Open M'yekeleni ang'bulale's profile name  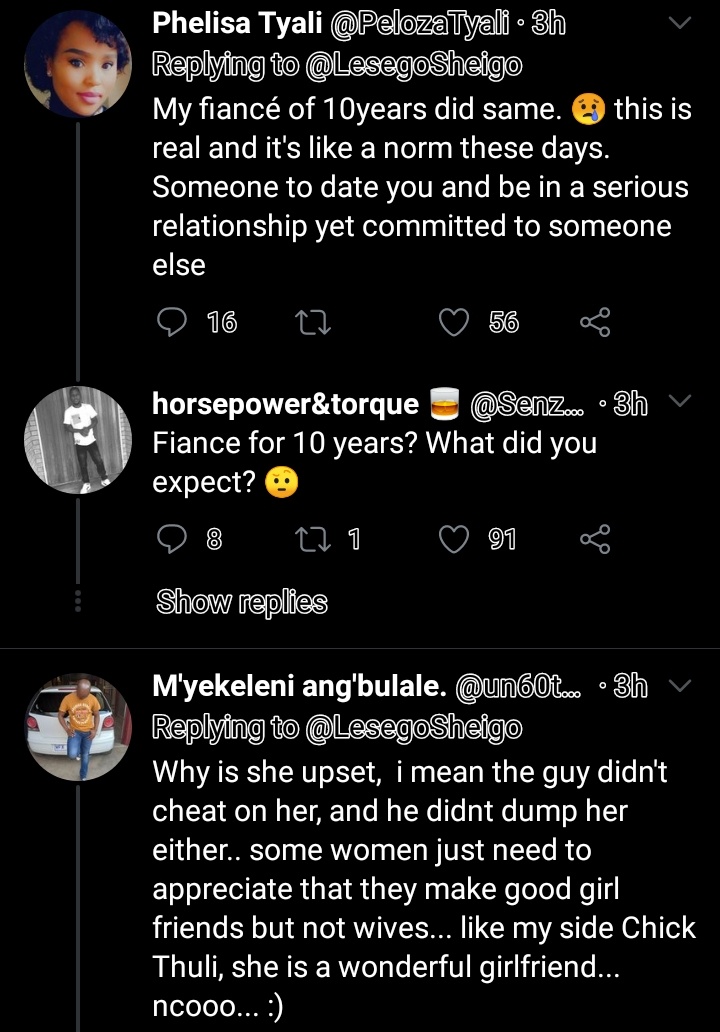(297, 687)
